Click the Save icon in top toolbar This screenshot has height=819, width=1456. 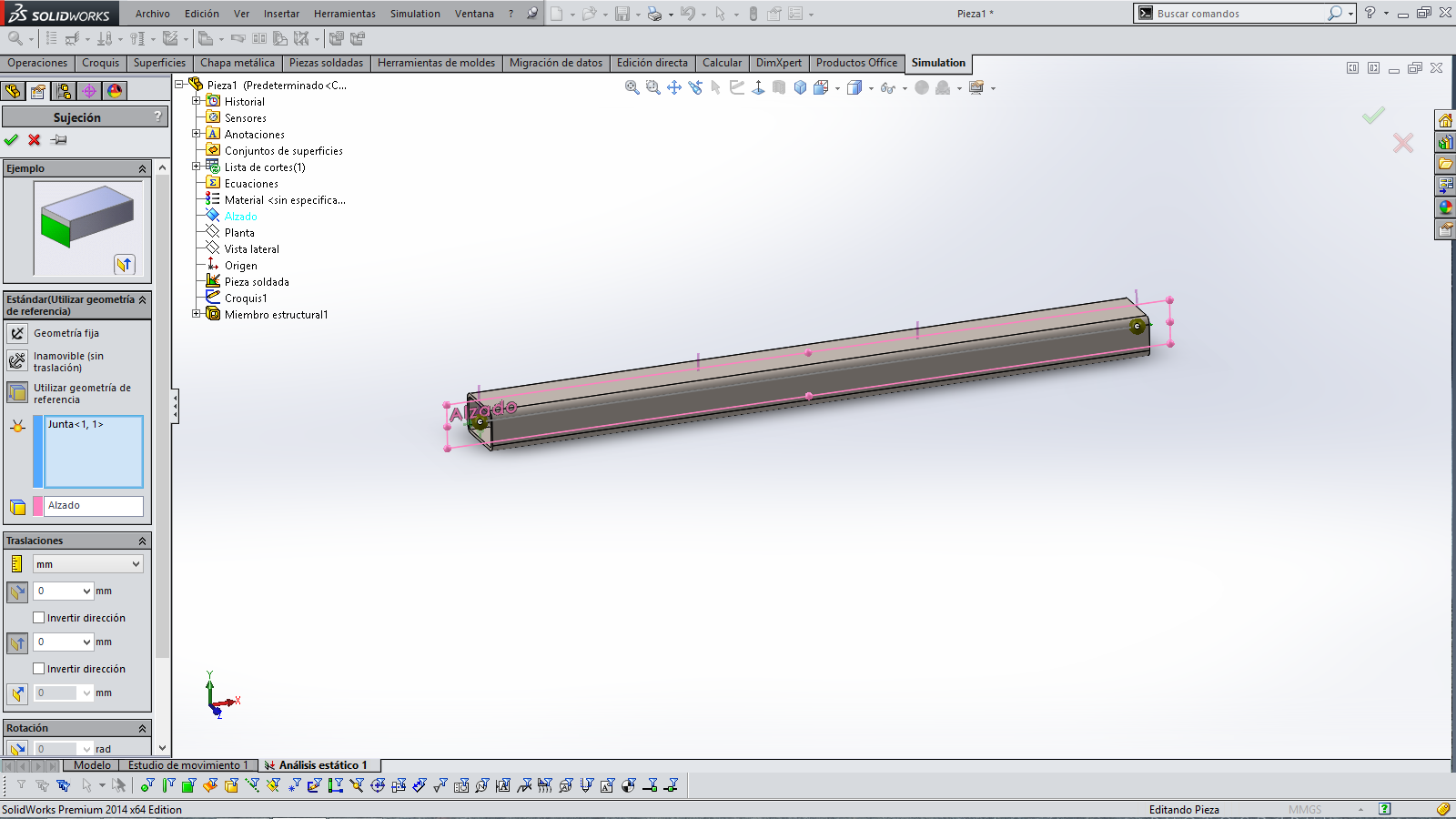(x=622, y=14)
